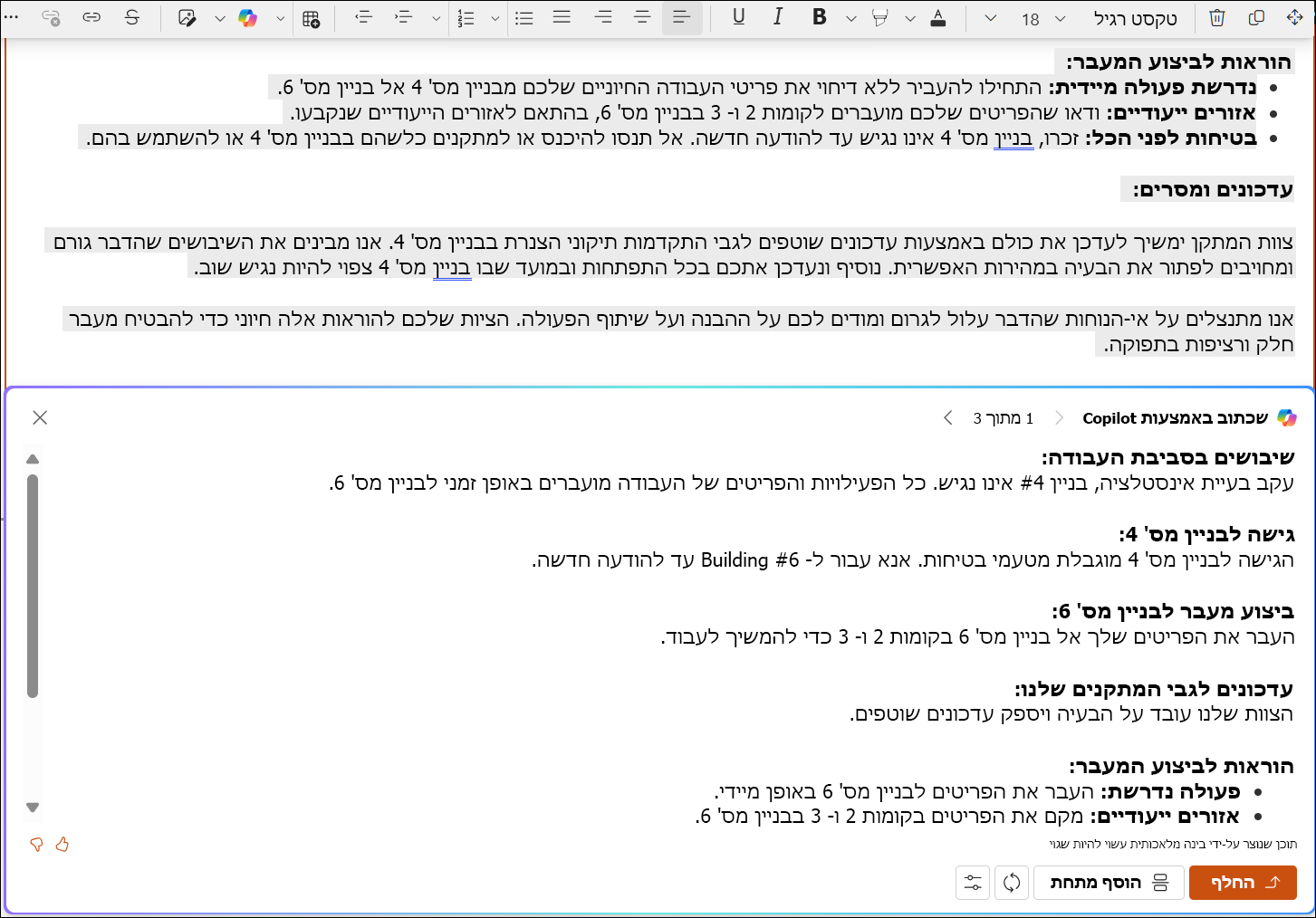Expand the dropdown next to the Copilot icon

coord(280,19)
